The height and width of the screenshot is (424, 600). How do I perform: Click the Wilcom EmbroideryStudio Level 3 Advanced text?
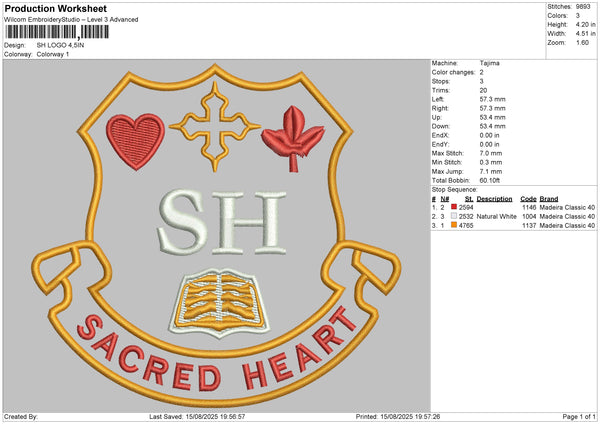pos(71,20)
